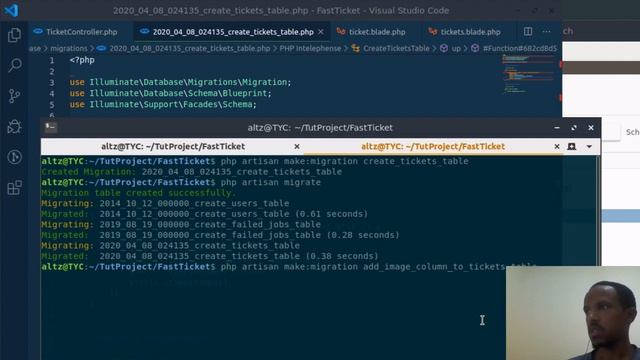Screen dimensions: 640x360
Task: Click the <?php line in the editor
Action: 82,60
